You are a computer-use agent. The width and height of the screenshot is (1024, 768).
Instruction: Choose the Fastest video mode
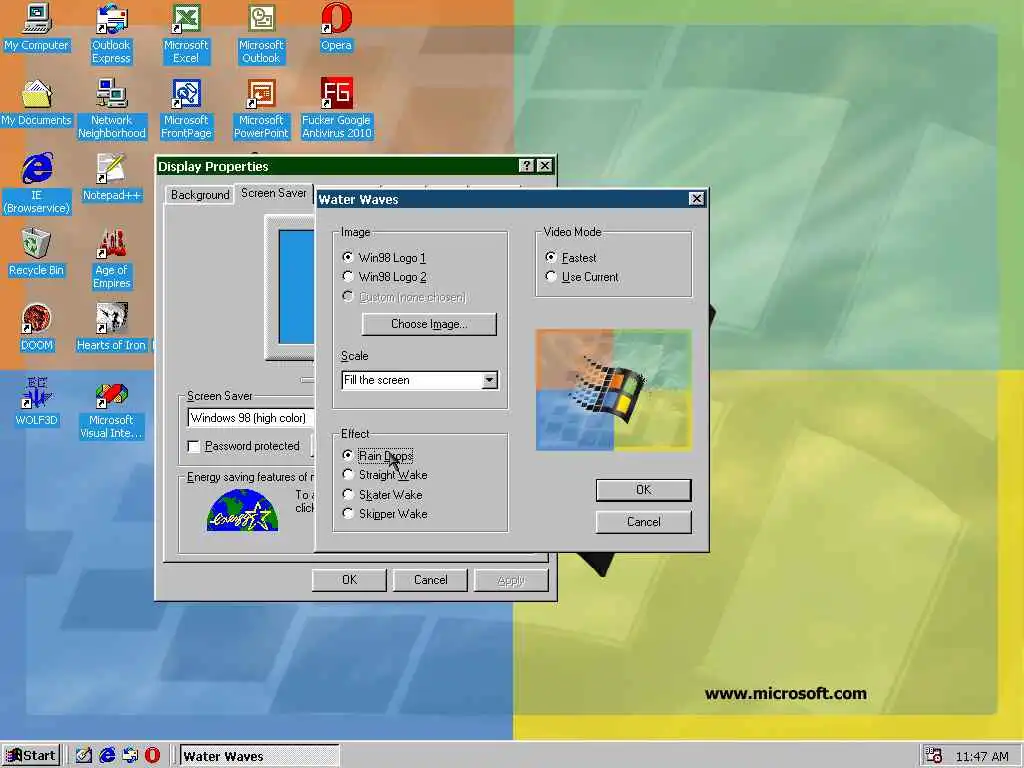[x=571, y=257]
